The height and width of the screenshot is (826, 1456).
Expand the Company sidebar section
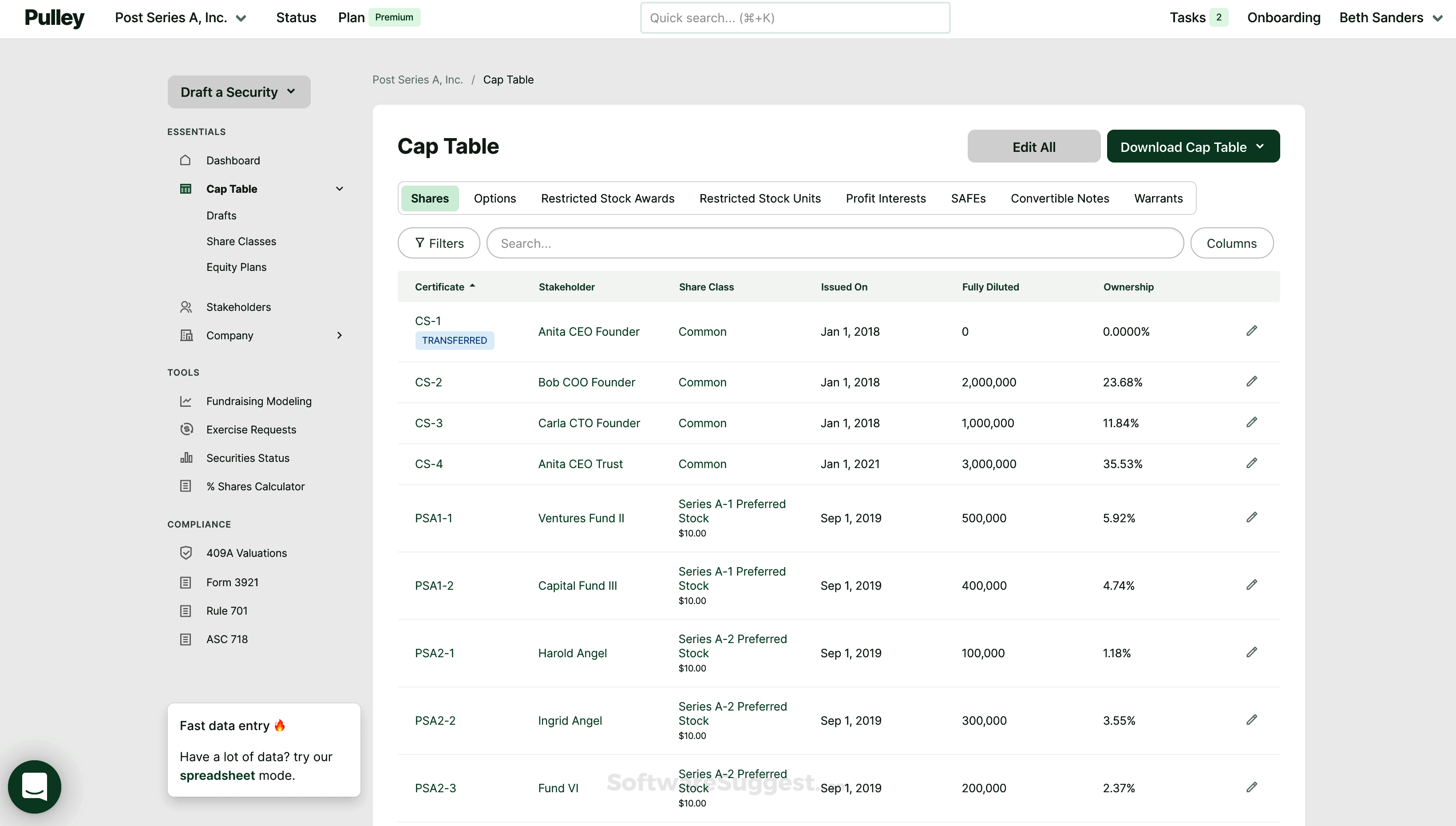click(340, 335)
